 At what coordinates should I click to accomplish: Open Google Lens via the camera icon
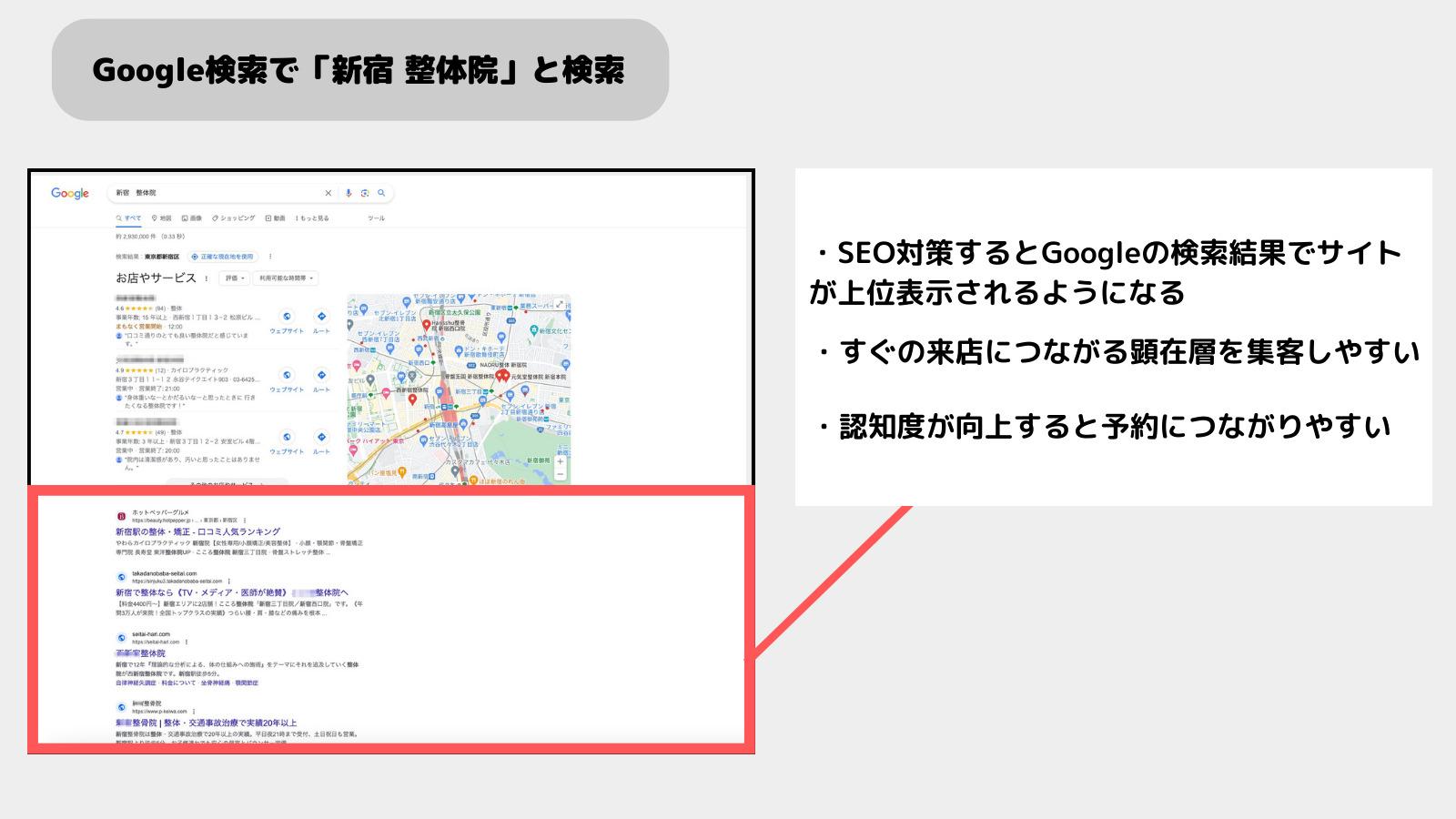pyautogui.click(x=365, y=194)
